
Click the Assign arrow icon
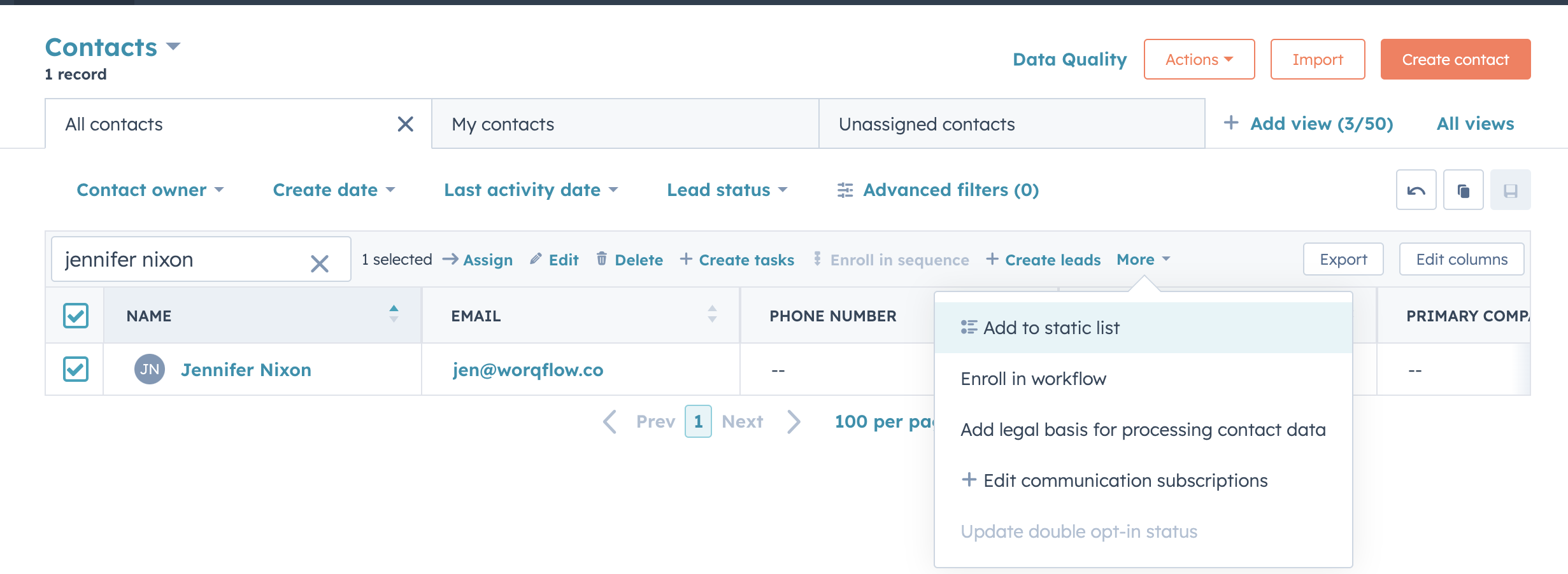[450, 259]
